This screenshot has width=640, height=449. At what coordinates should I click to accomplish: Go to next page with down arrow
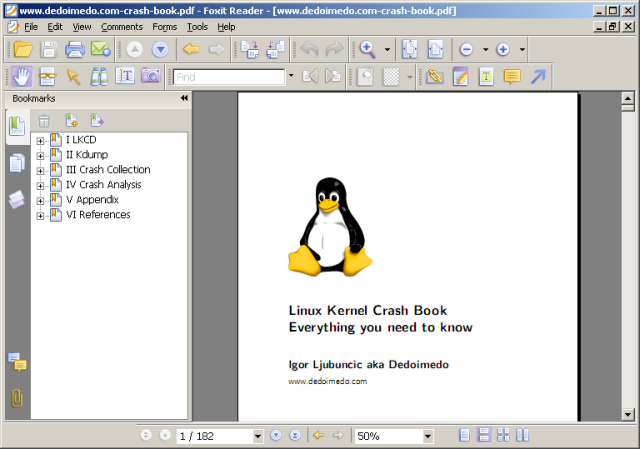(x=160, y=49)
